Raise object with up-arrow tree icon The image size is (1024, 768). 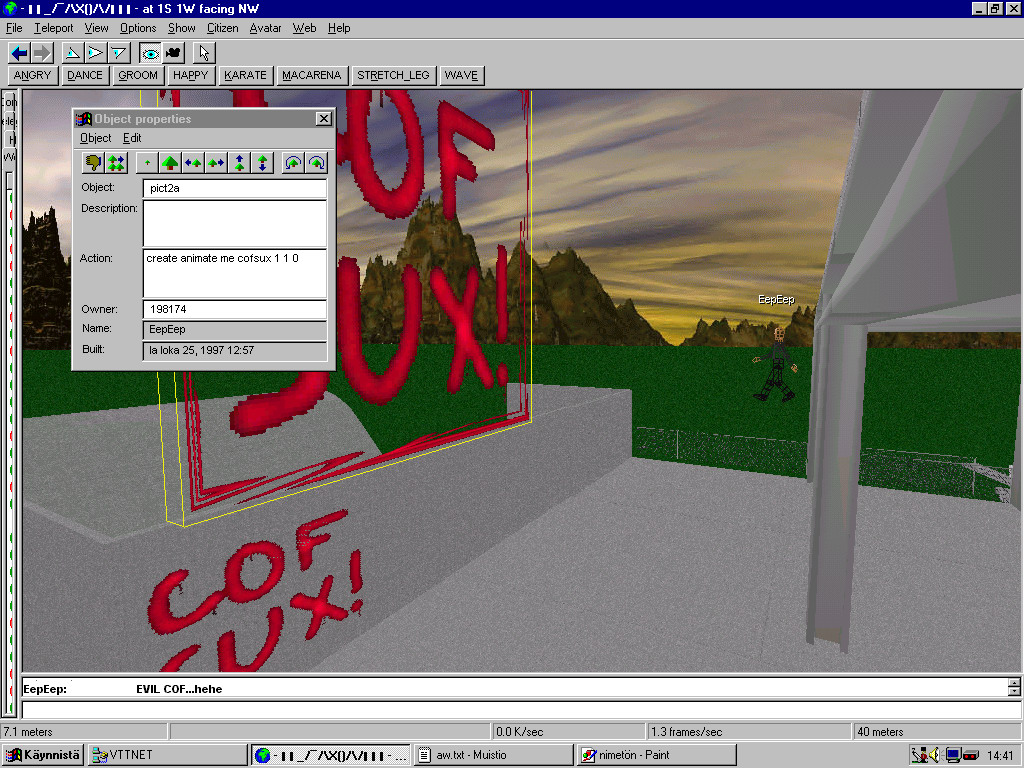239,162
